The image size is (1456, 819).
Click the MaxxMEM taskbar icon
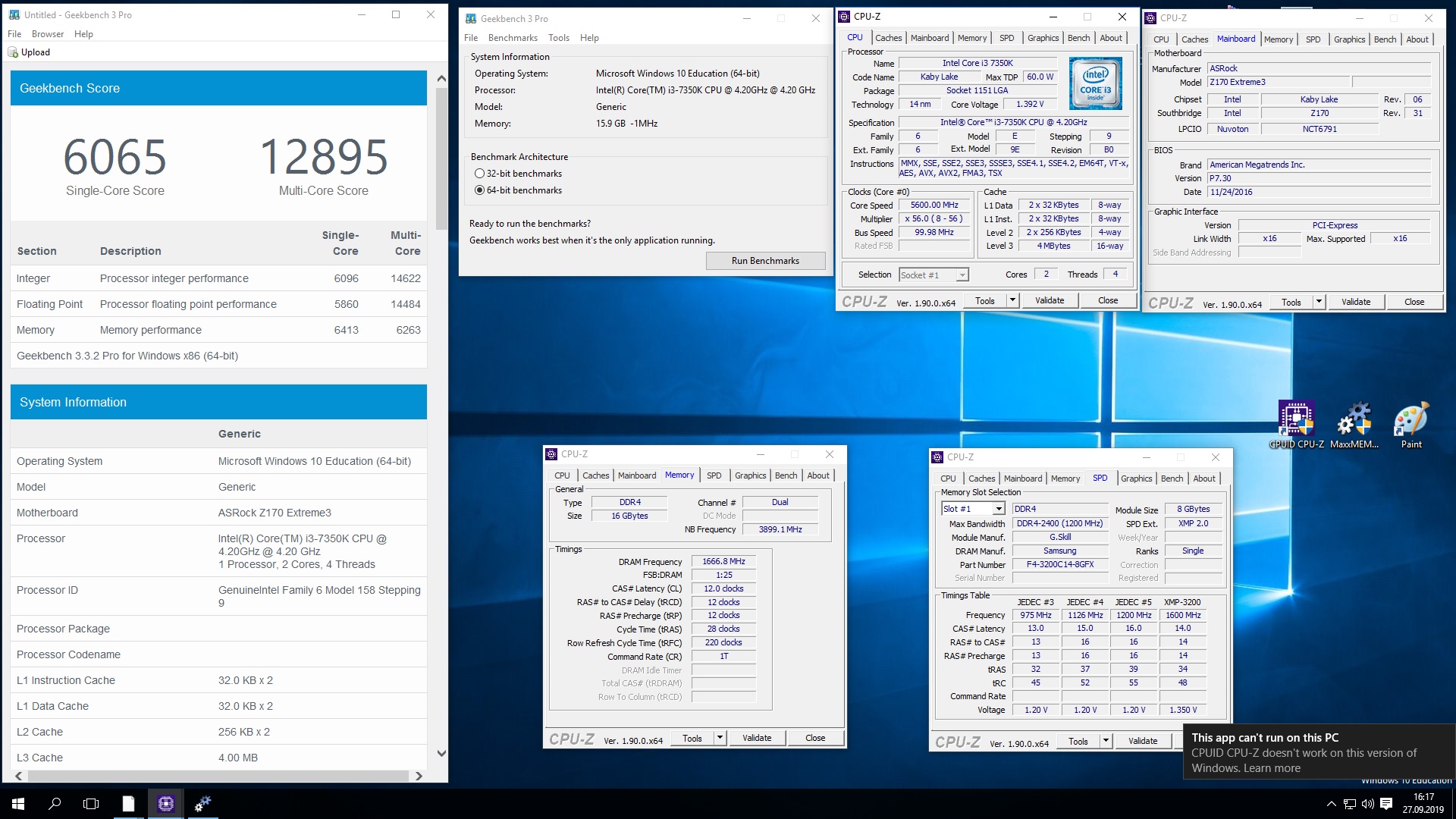pyautogui.click(x=202, y=804)
